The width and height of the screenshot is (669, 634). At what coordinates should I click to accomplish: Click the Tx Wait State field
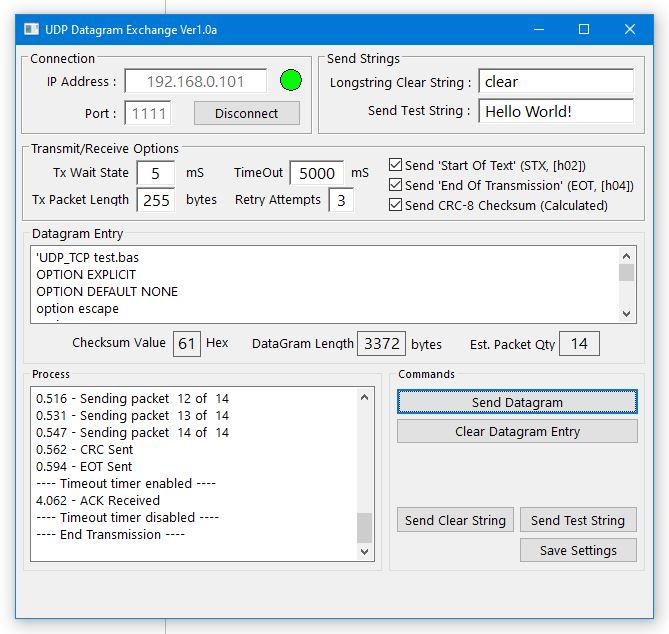click(x=156, y=173)
